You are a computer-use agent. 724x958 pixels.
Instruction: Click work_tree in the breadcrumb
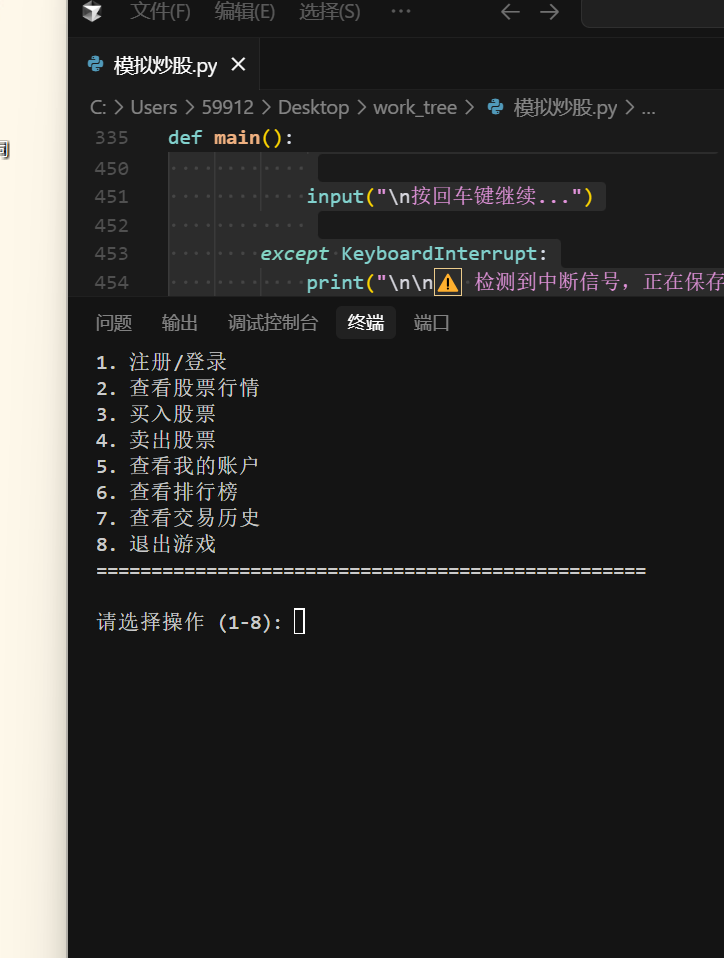pos(415,108)
